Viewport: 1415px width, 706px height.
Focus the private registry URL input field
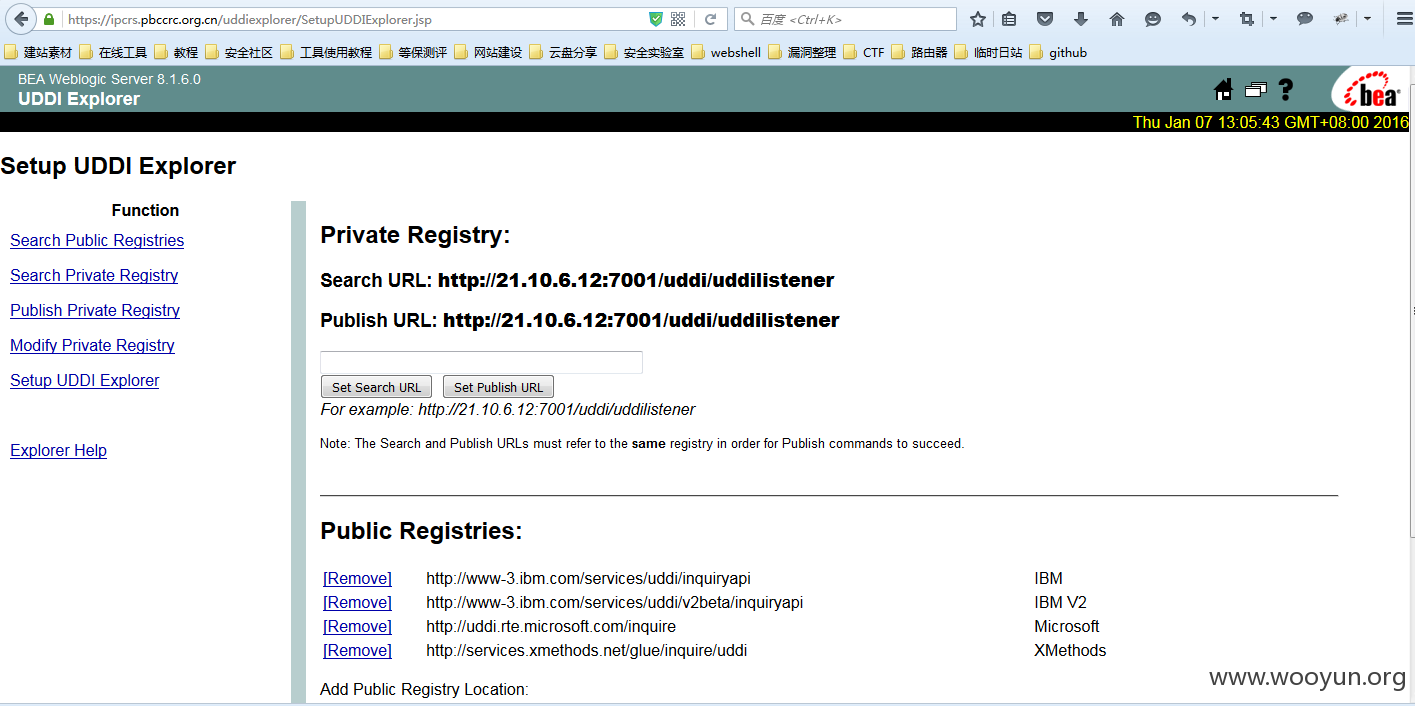[481, 362]
